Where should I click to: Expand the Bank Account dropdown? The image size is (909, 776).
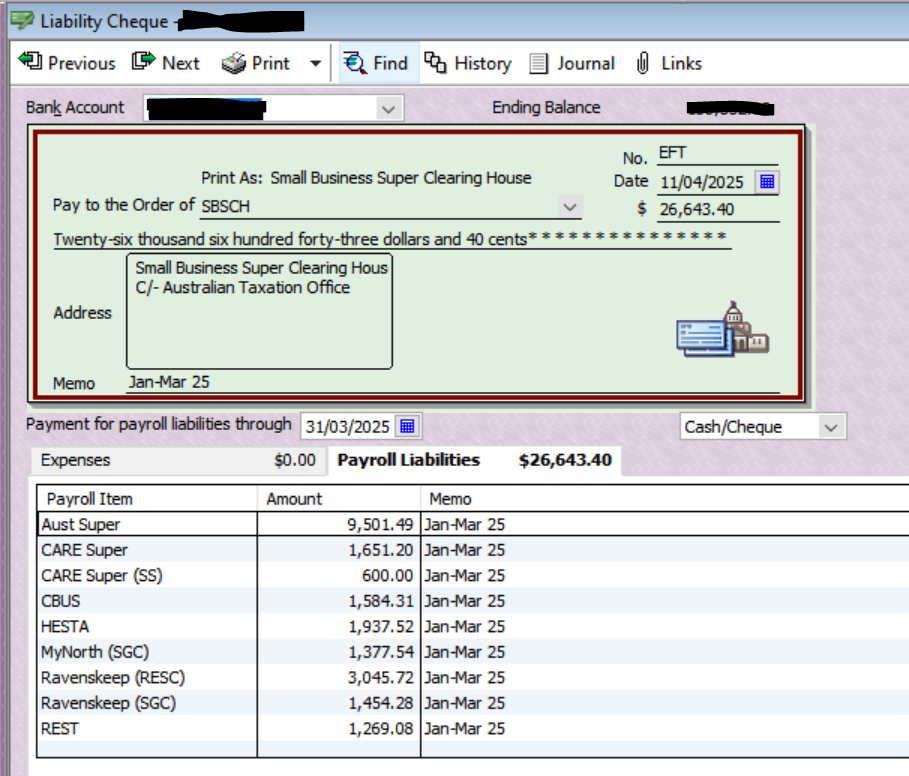tap(388, 108)
